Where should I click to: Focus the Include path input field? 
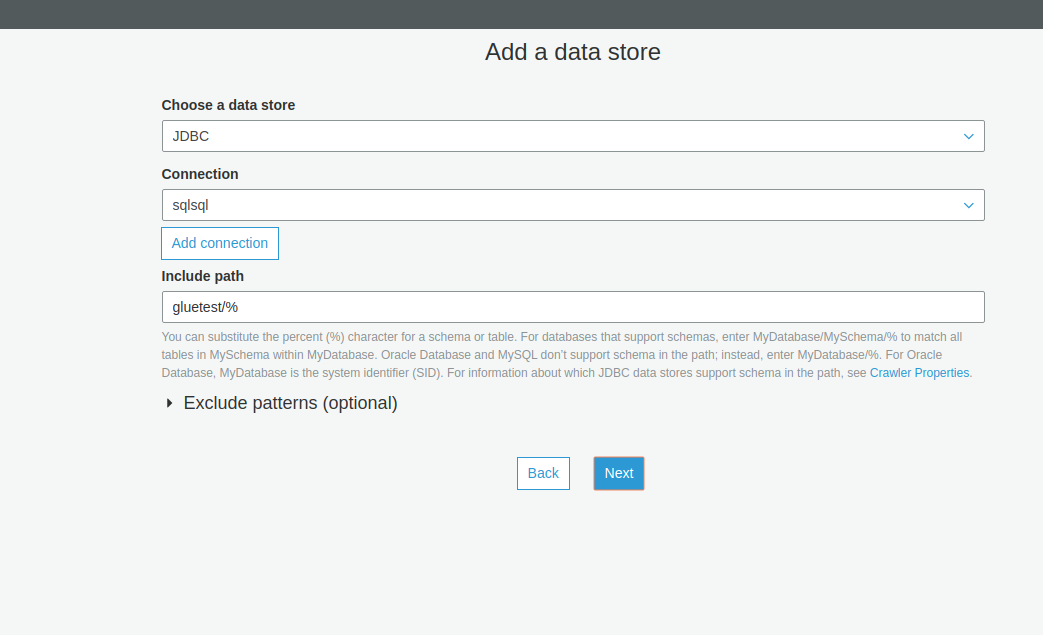(x=572, y=307)
